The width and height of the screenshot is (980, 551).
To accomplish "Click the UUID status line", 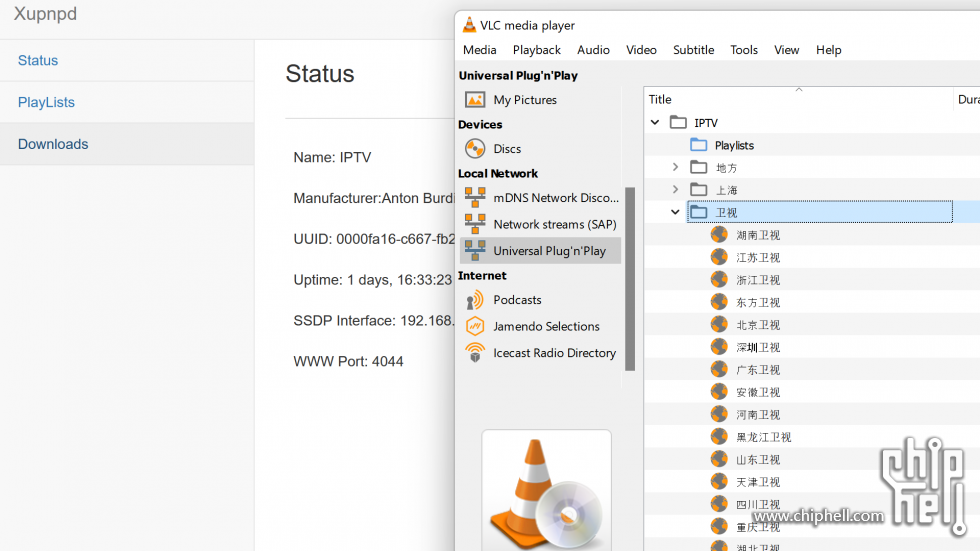I will [374, 239].
